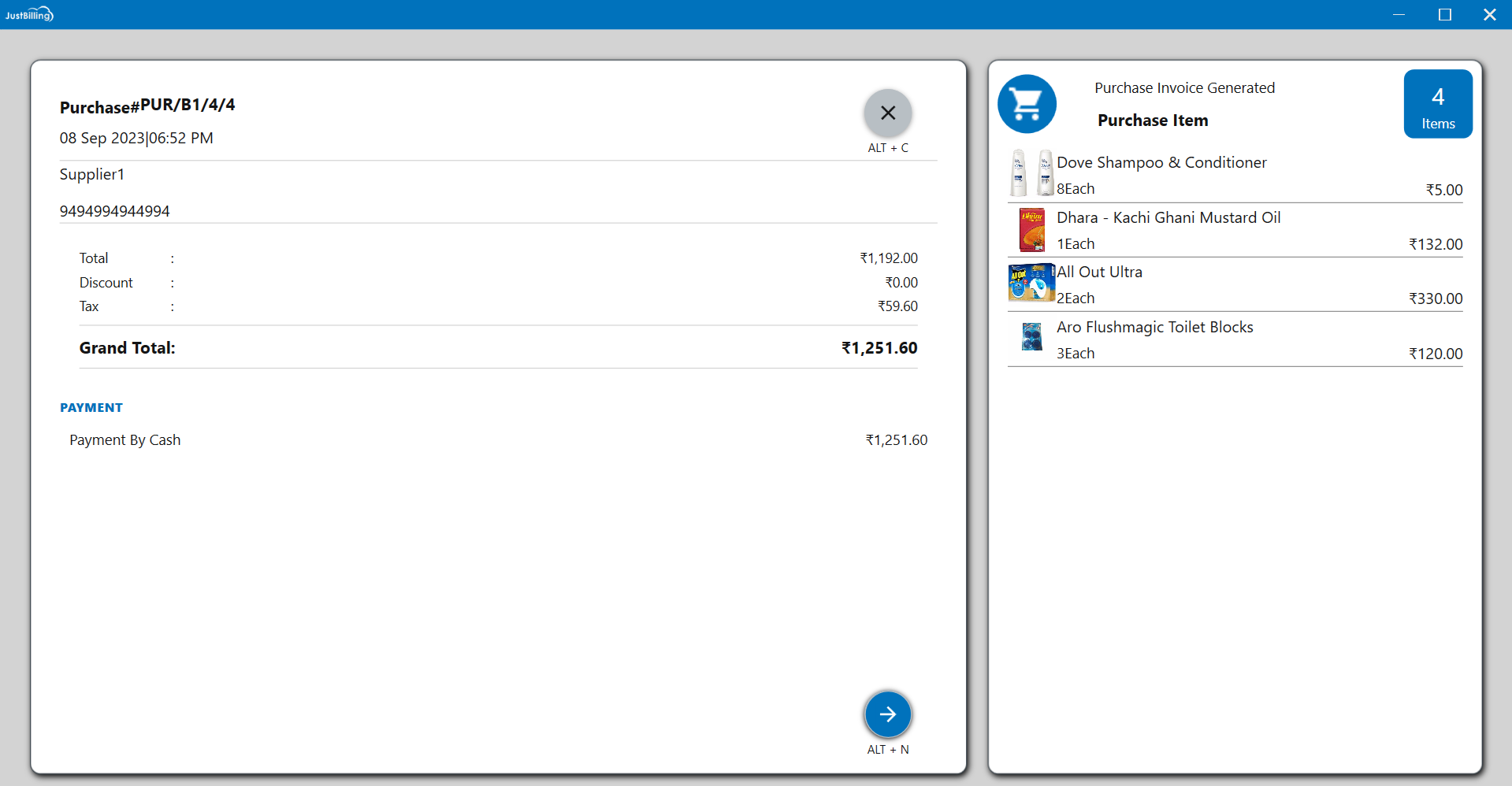Select the Dove Shampoo & Conditioner item name
The width and height of the screenshot is (1512, 786).
click(x=1161, y=162)
